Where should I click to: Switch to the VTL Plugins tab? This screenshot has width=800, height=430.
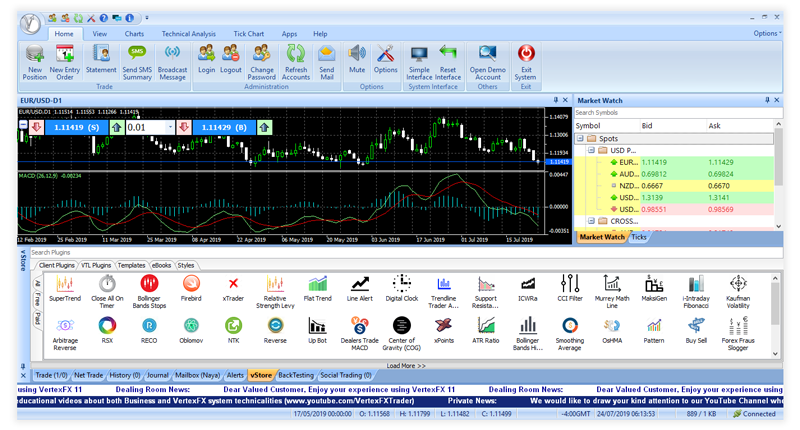pos(96,265)
